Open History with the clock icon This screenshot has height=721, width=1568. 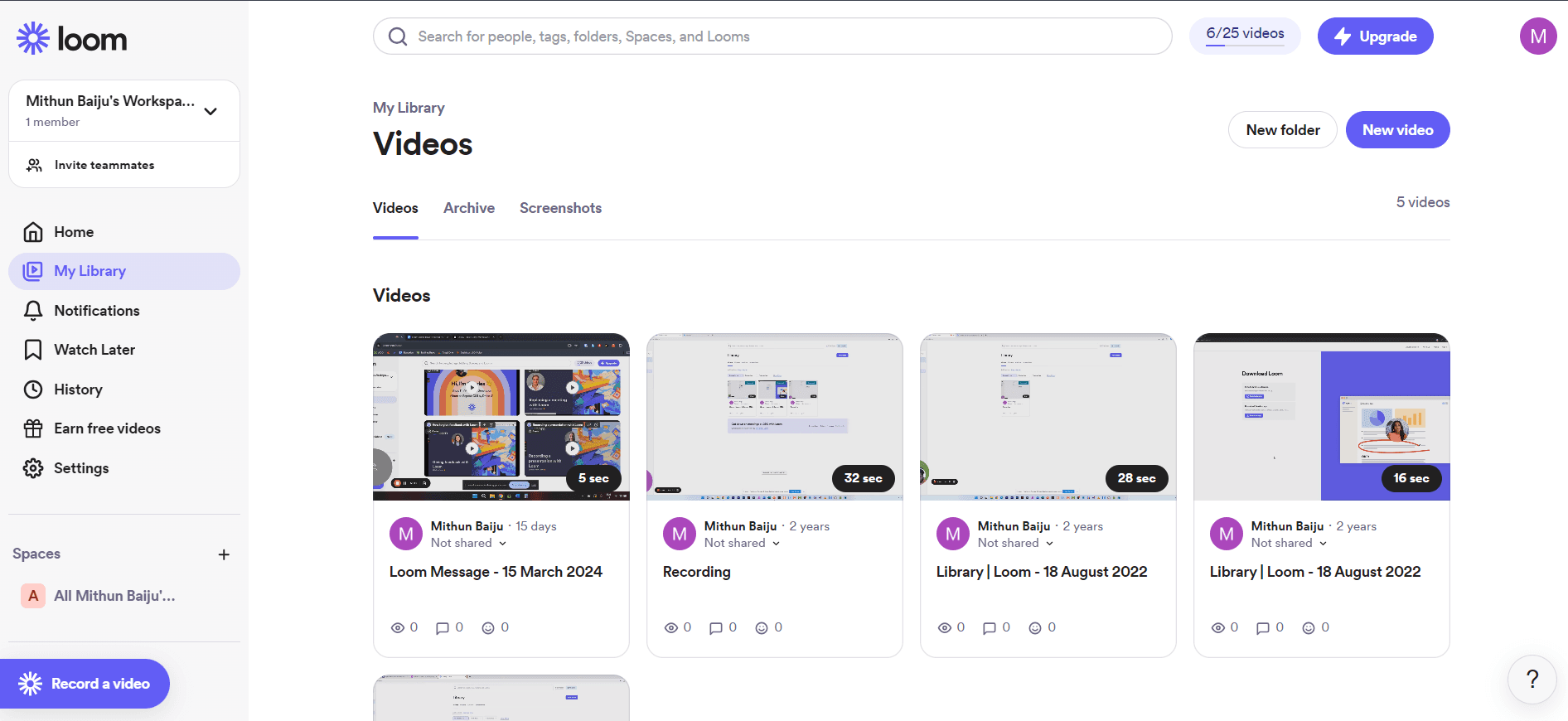pos(33,390)
